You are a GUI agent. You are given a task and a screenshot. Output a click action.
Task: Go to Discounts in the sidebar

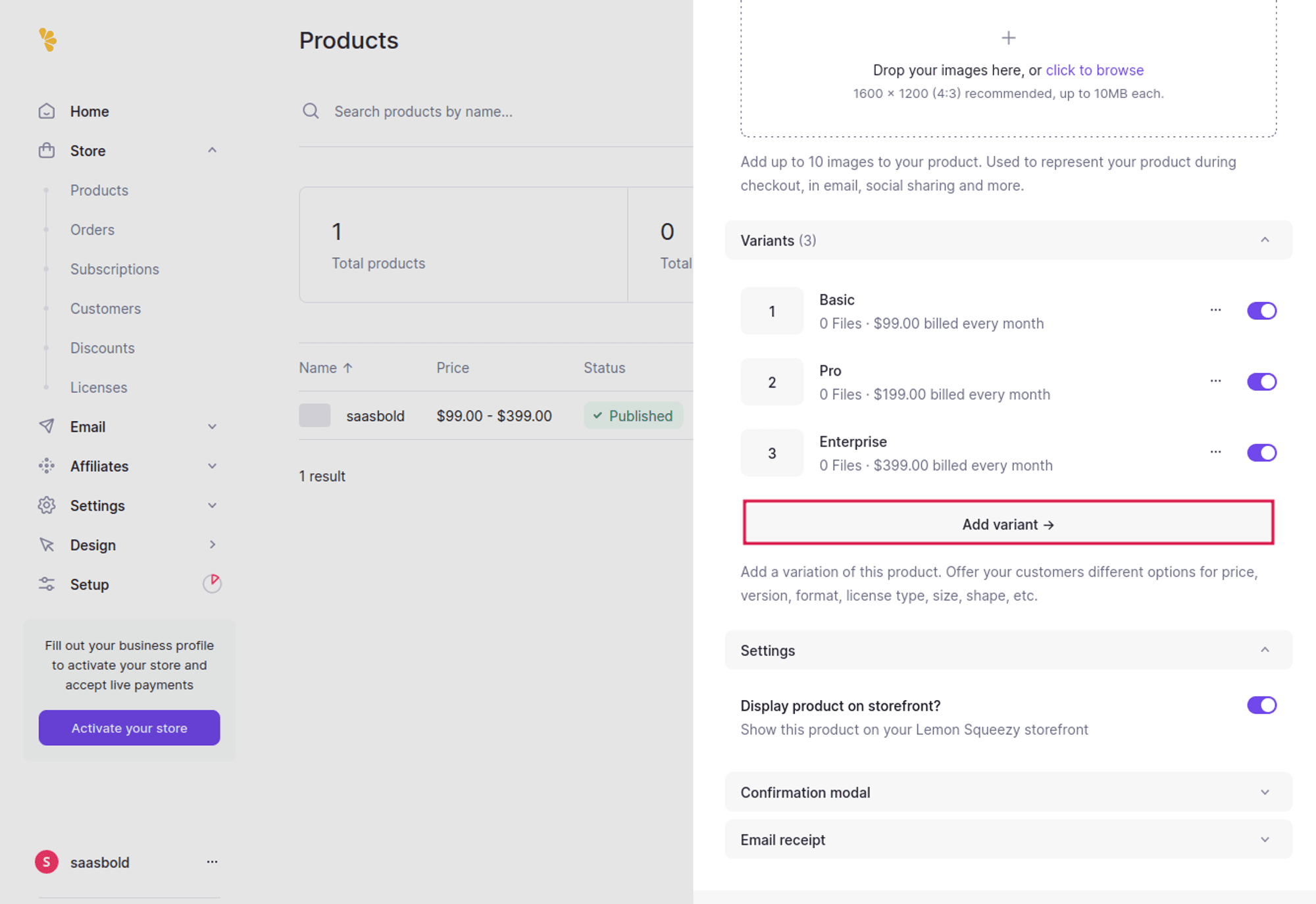click(102, 348)
